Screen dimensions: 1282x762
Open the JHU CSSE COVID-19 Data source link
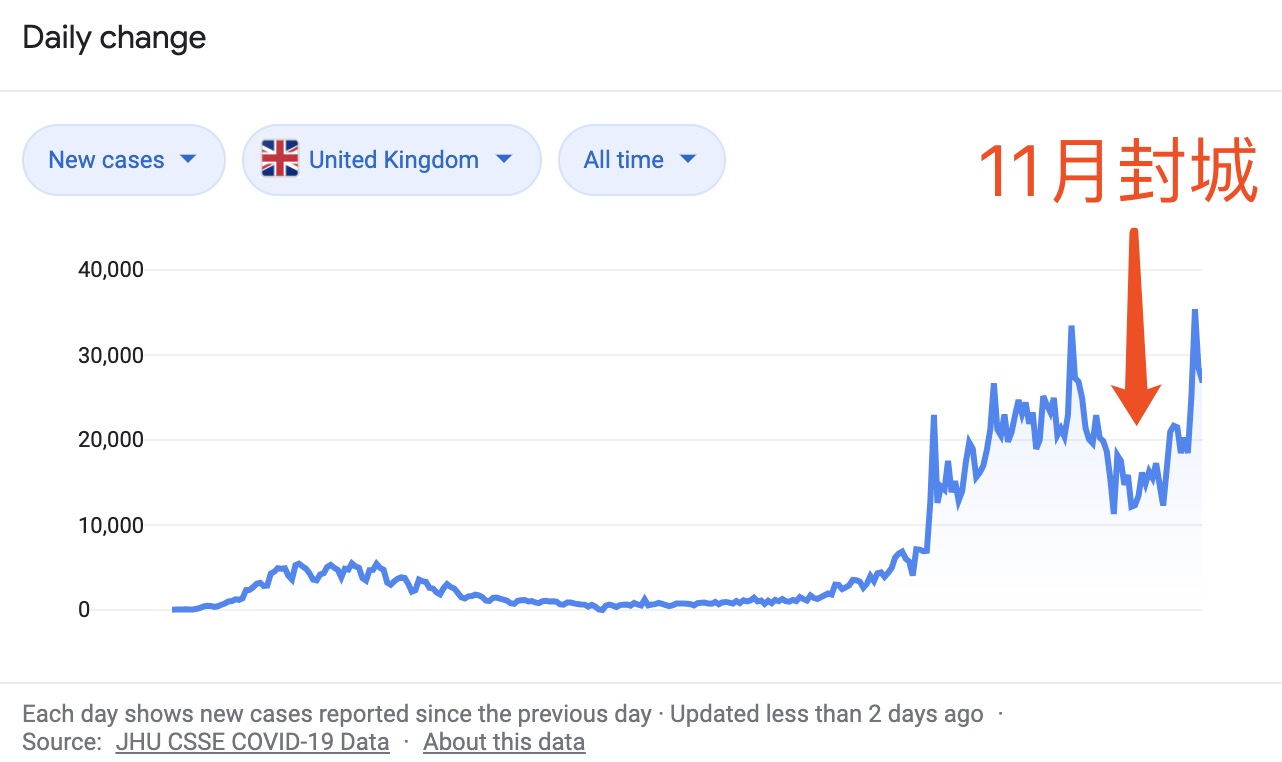[251, 742]
